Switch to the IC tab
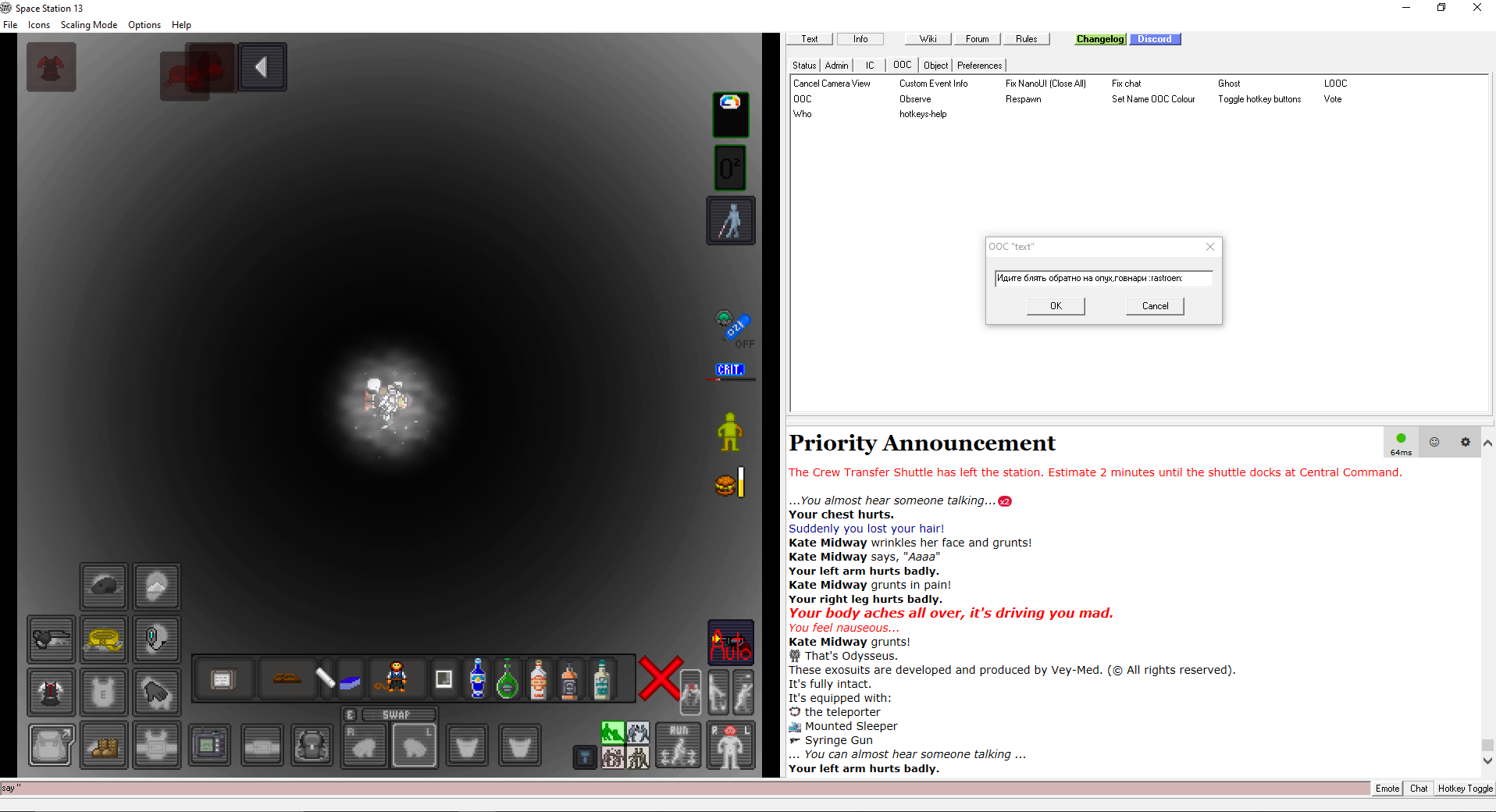The image size is (1496, 812). point(870,66)
